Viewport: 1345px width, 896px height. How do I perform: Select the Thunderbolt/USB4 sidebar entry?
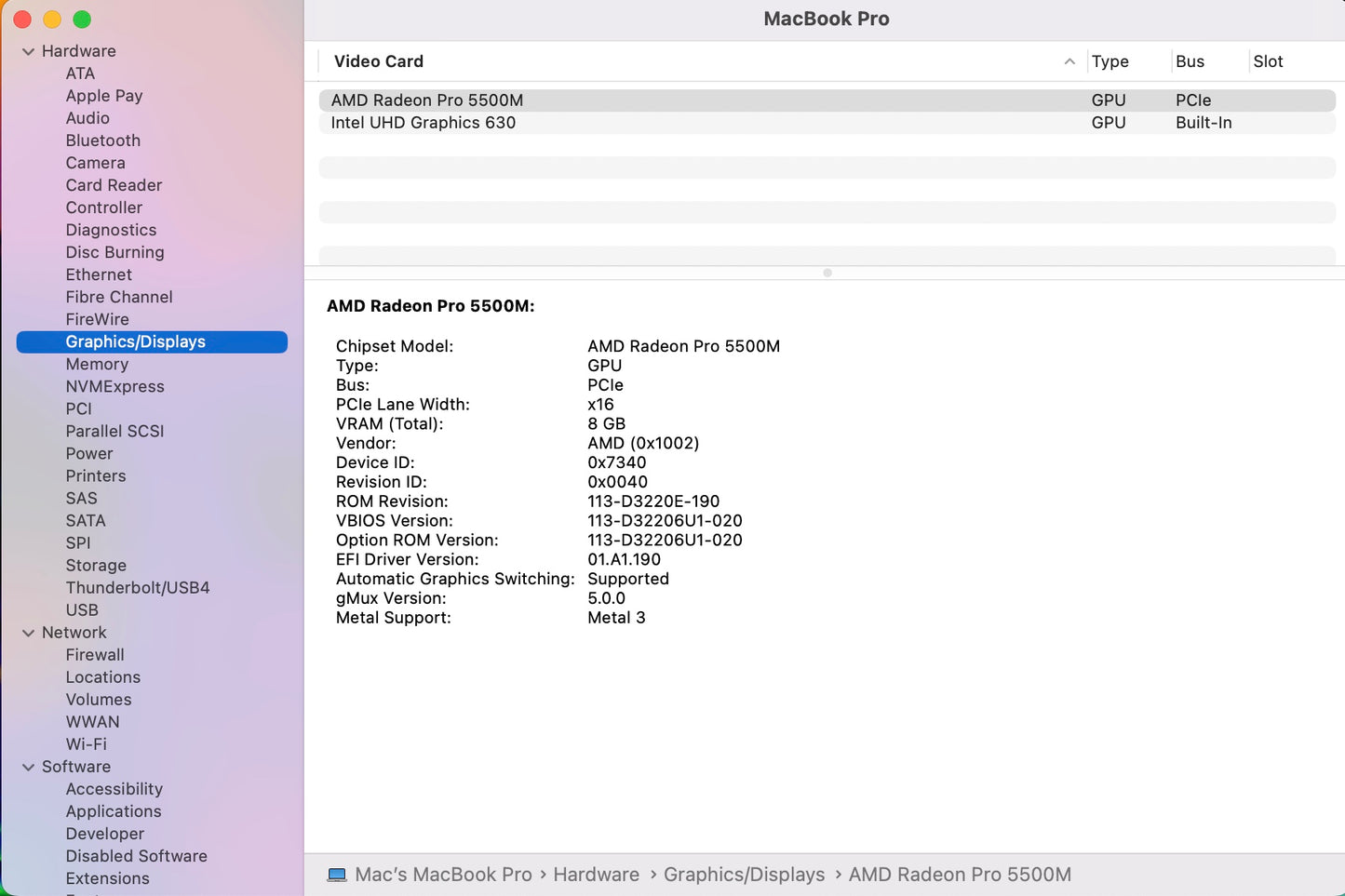click(137, 587)
